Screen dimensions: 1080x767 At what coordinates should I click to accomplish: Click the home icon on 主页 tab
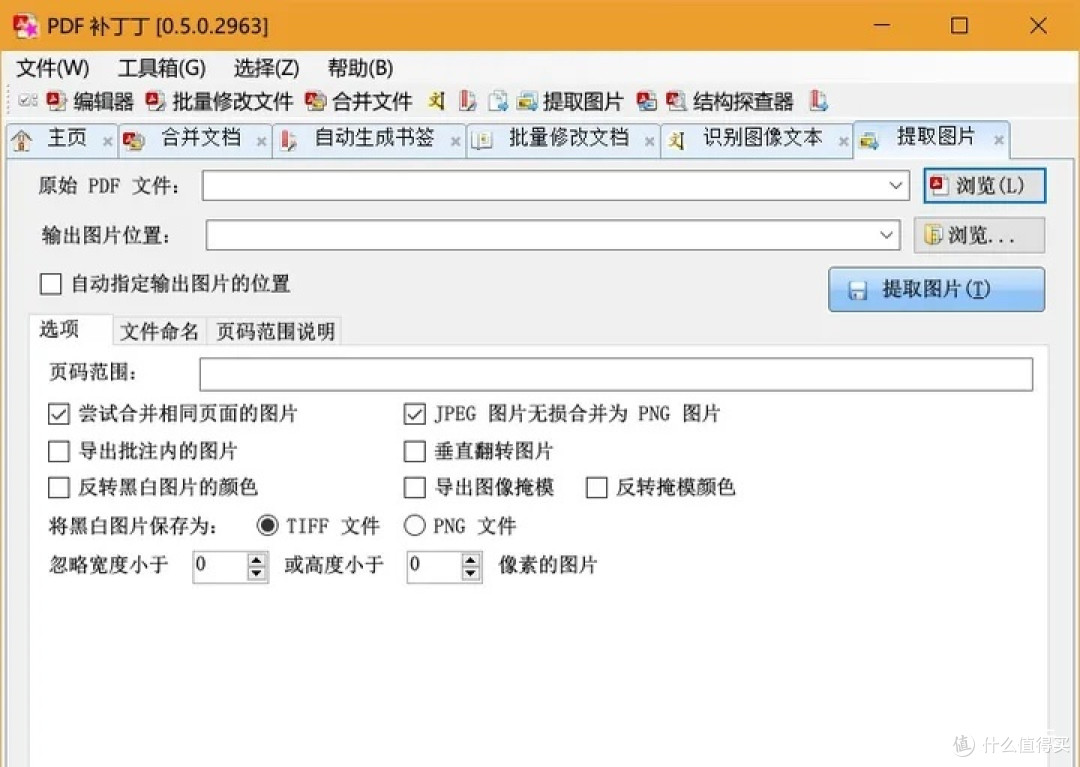pyautogui.click(x=22, y=140)
